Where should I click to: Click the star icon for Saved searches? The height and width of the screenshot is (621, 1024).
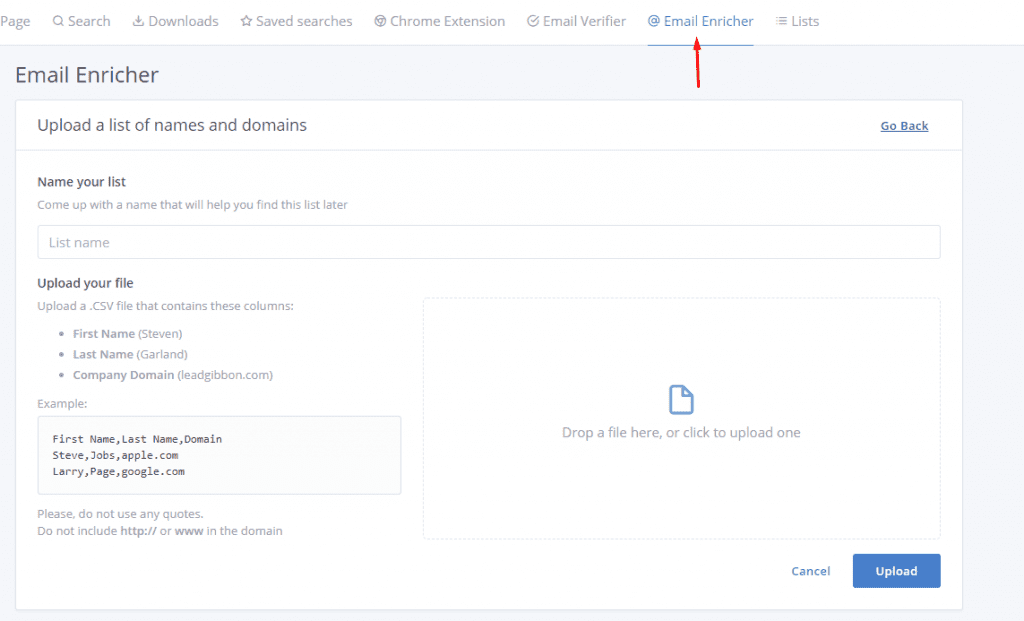pos(246,21)
